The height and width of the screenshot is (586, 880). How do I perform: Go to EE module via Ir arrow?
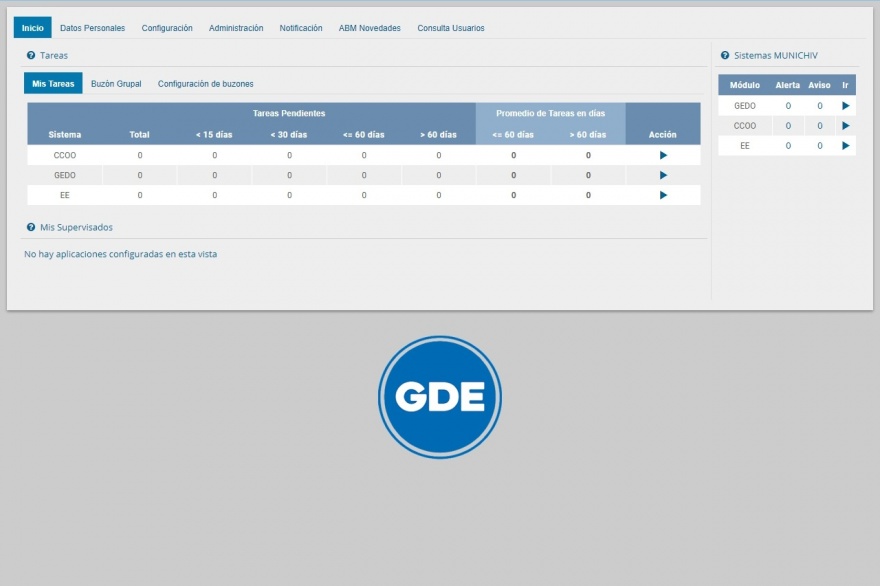pyautogui.click(x=846, y=145)
